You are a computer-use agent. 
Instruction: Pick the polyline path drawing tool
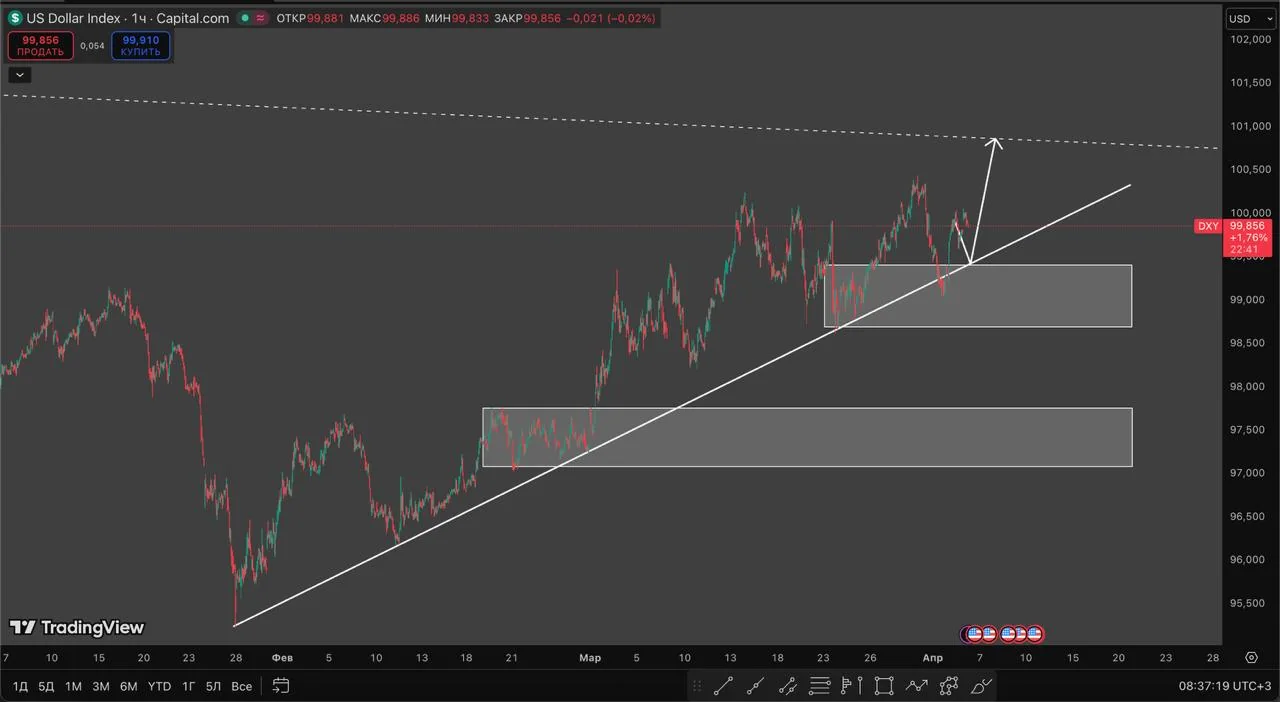click(x=916, y=686)
